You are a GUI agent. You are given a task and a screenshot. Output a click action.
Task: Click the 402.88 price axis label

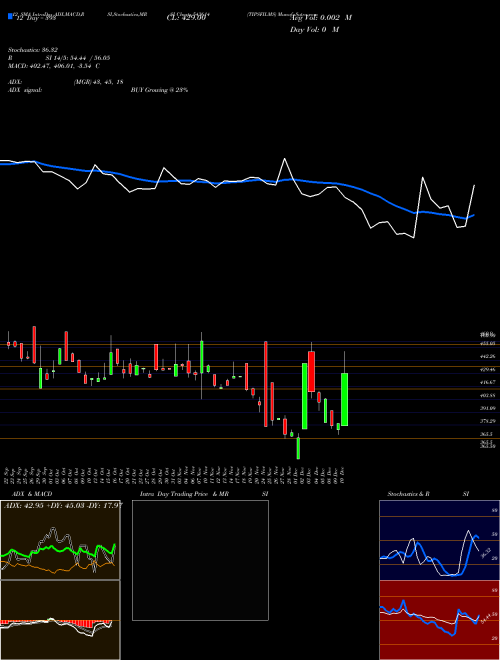click(487, 395)
